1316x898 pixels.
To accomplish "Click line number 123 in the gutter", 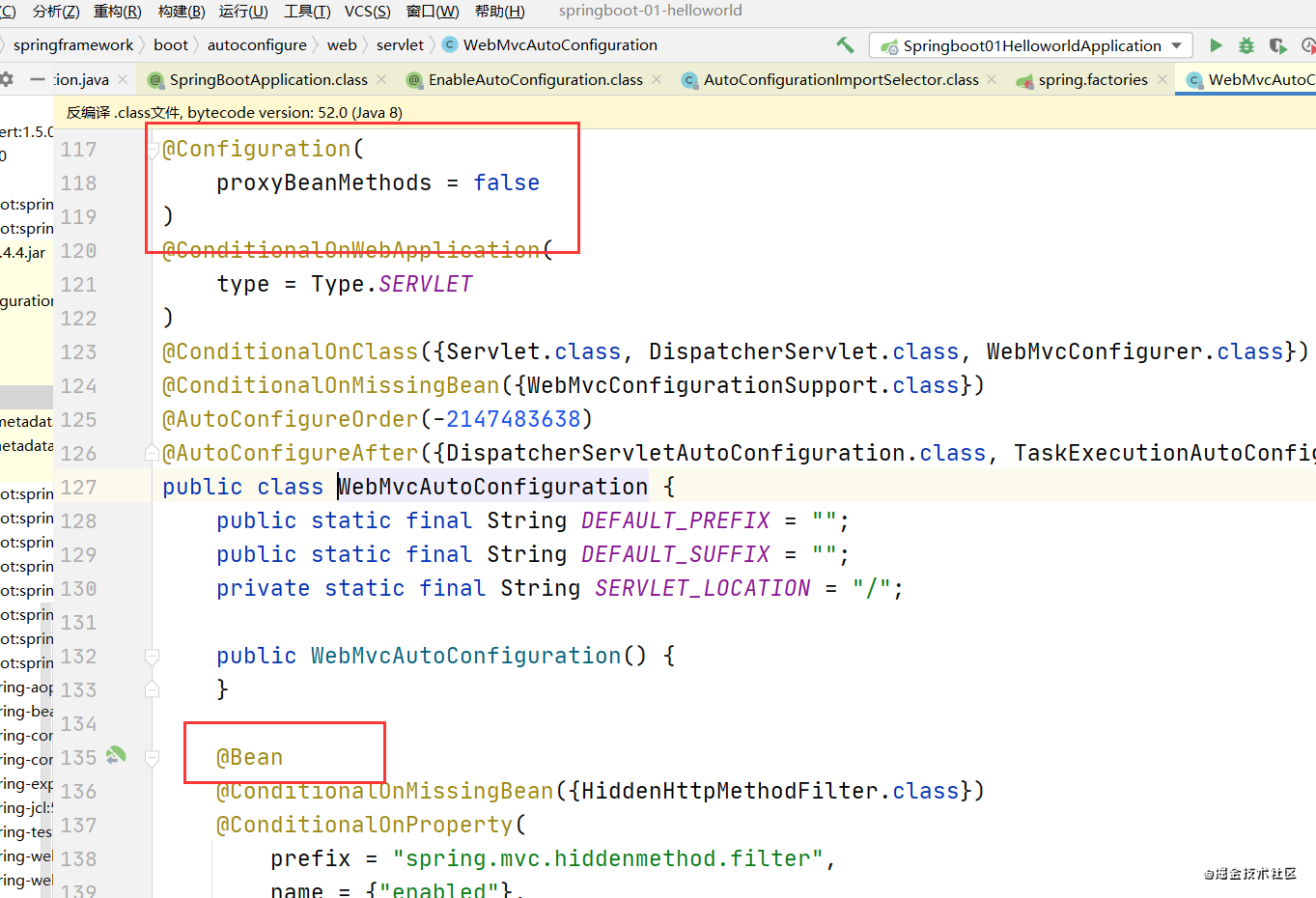I will [78, 352].
